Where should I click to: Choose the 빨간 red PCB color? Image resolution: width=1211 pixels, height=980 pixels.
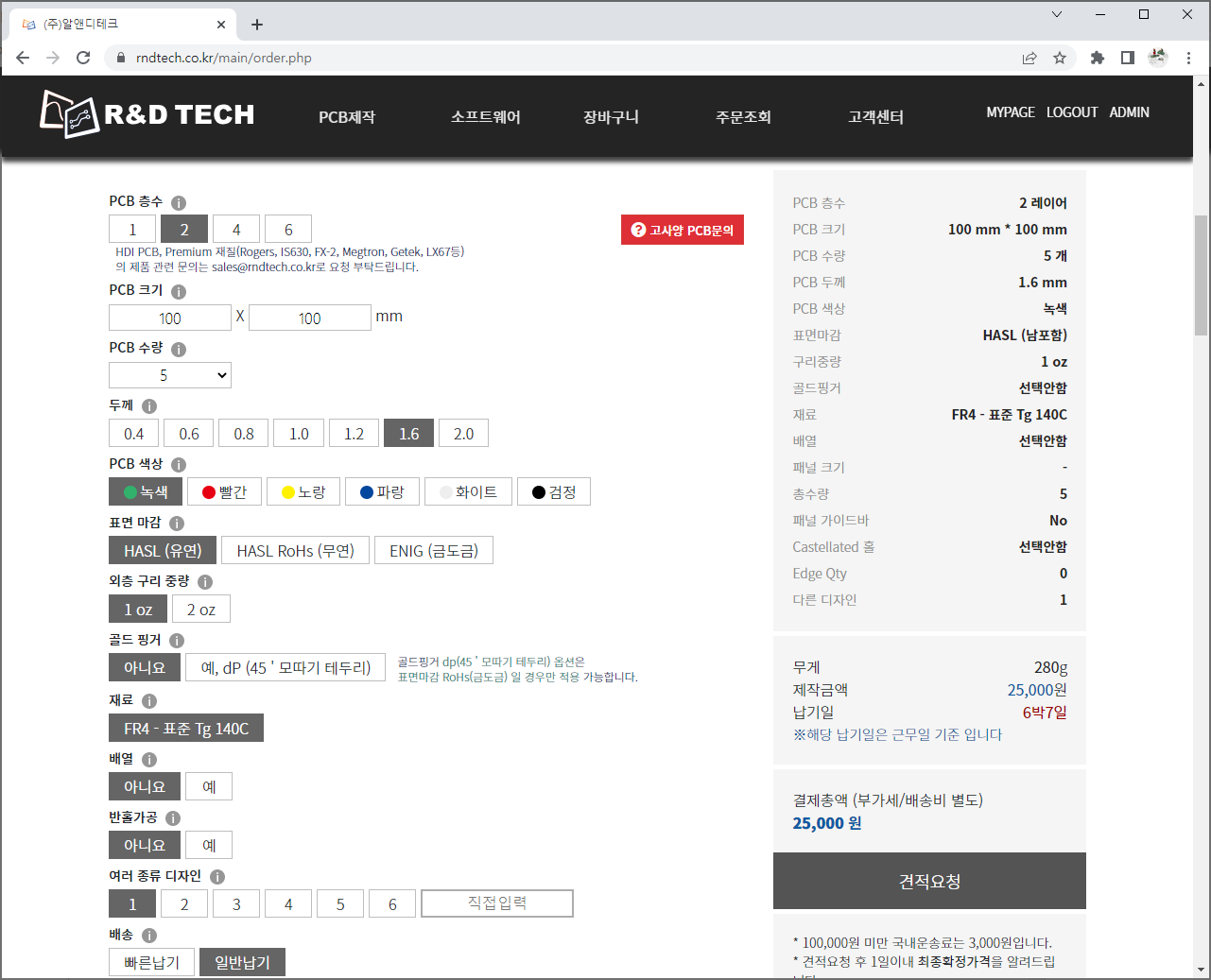(x=224, y=492)
